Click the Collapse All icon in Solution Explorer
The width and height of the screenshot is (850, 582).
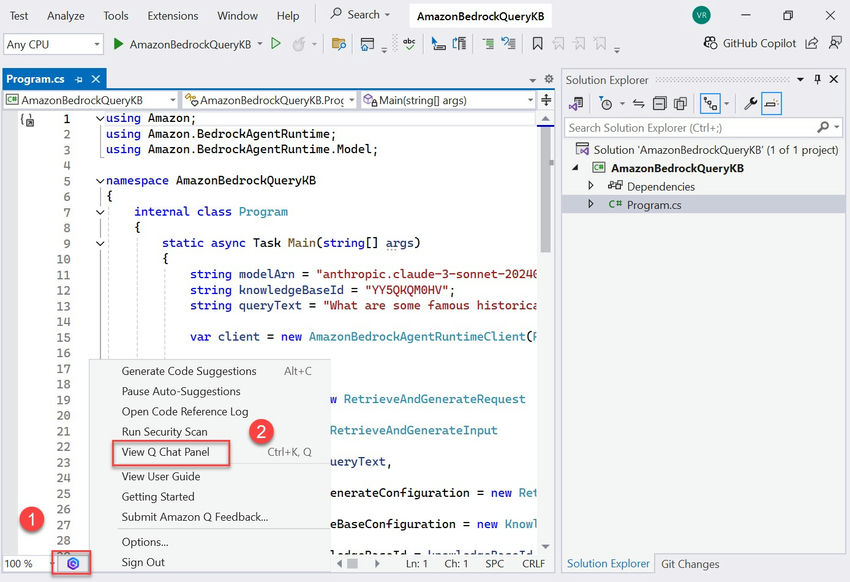659,103
